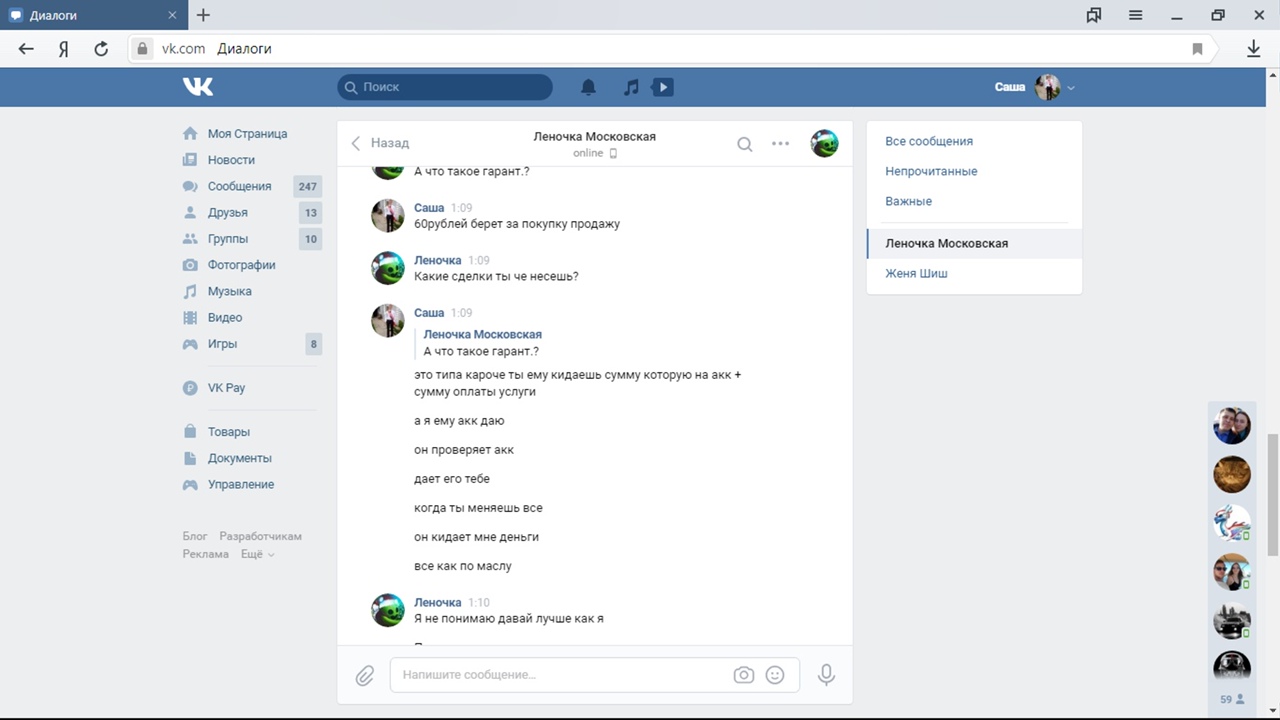Open the three-dots conversation actions menu
Screen dimensions: 1280x720
coord(781,144)
